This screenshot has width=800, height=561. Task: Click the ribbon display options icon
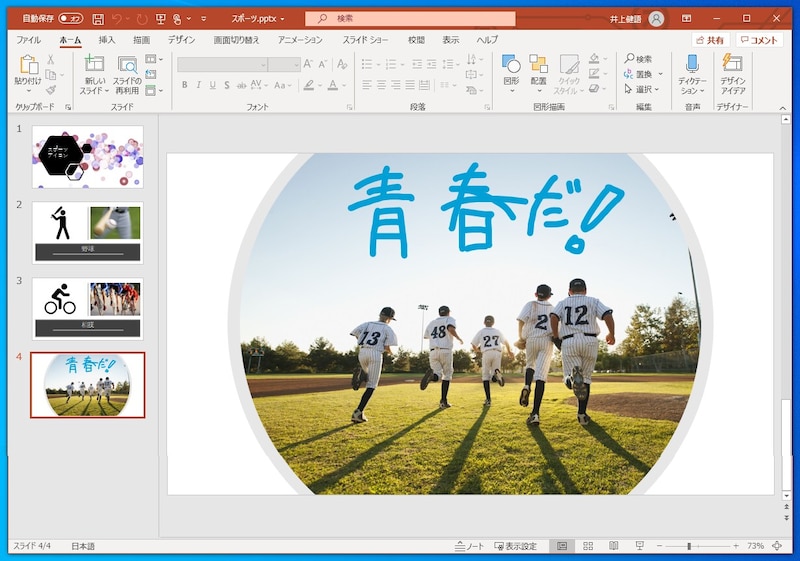(686, 18)
